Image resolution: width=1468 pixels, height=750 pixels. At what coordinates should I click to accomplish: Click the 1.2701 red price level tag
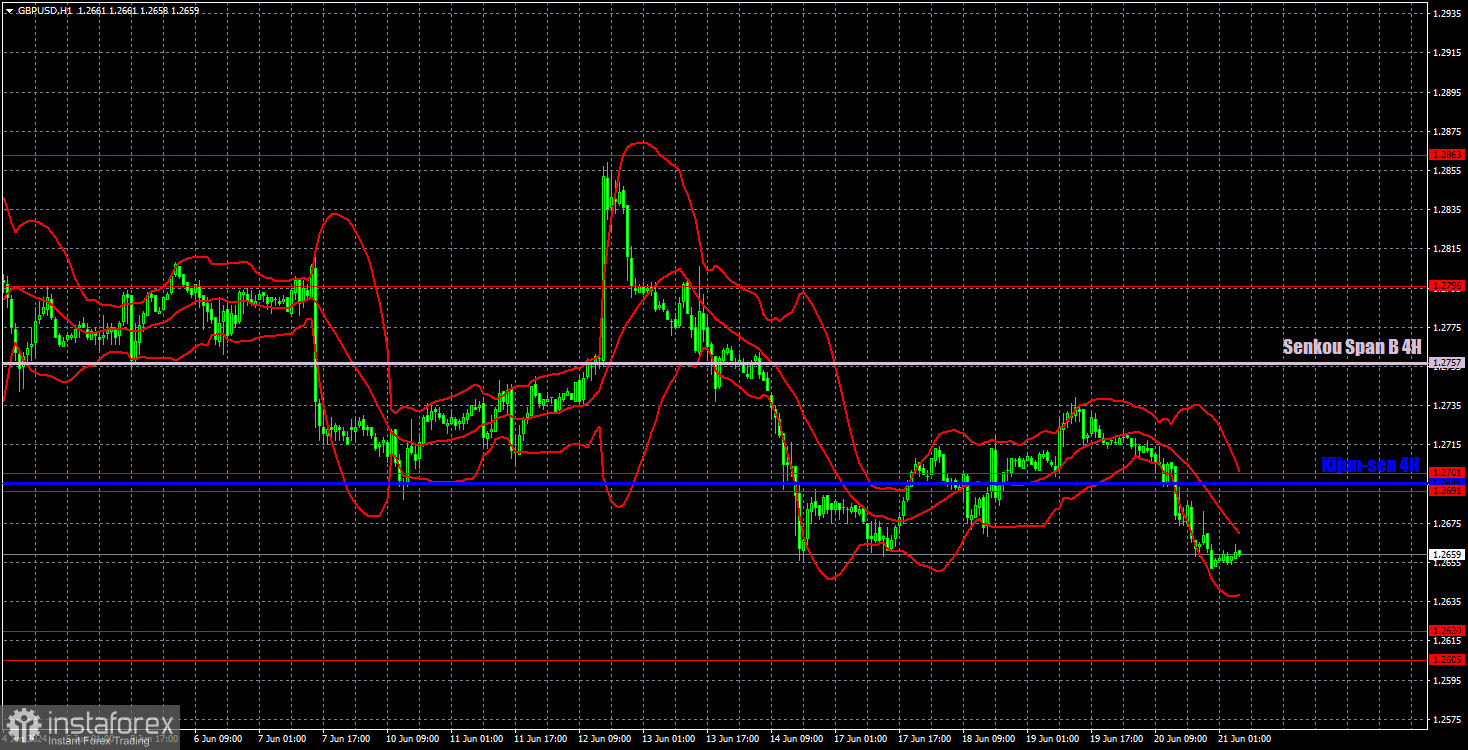coord(1448,472)
